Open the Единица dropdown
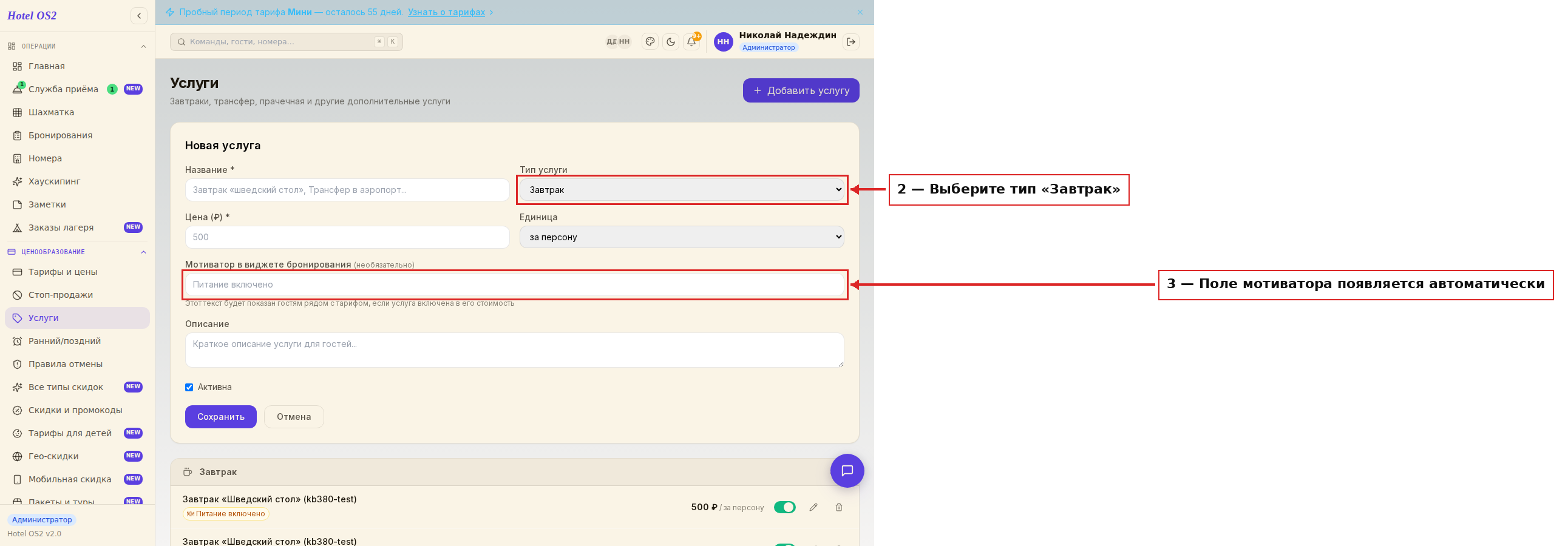The image size is (1568, 546). point(682,237)
